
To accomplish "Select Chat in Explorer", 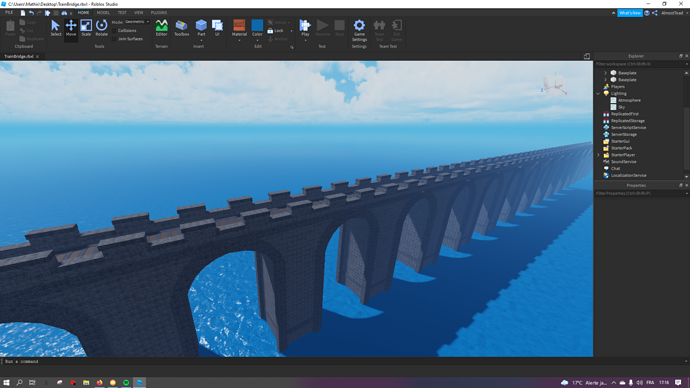I will pyautogui.click(x=615, y=168).
